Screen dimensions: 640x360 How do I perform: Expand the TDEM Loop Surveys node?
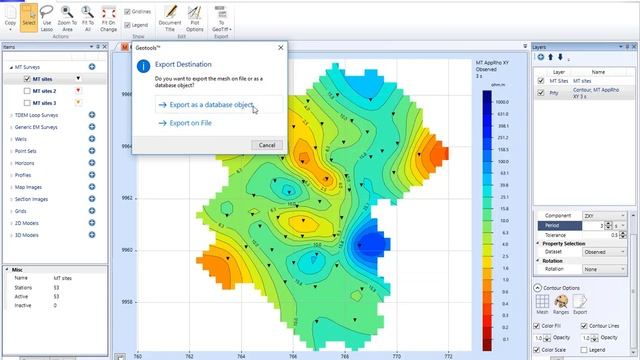pos(11,116)
